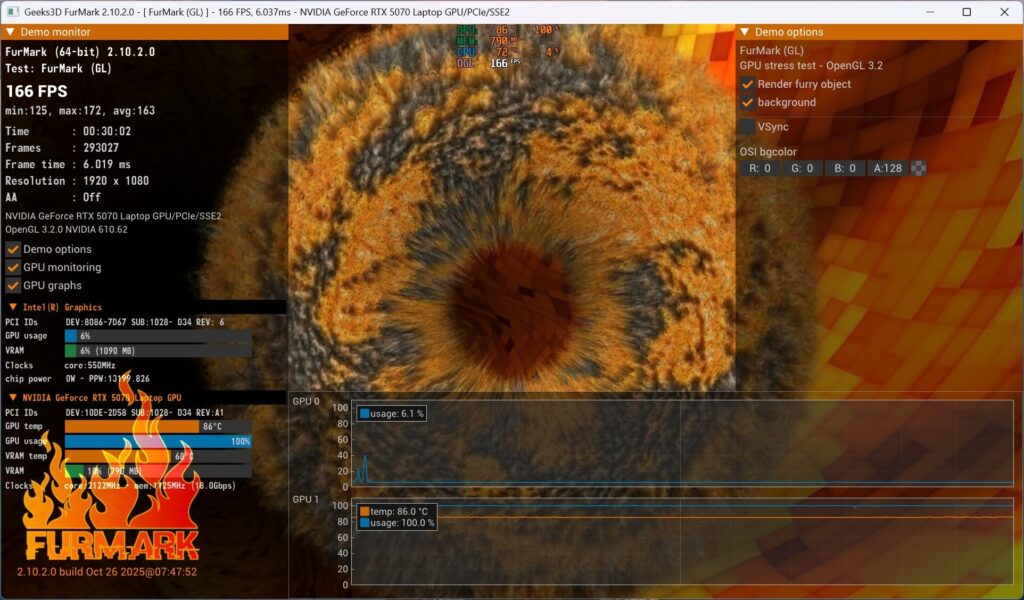Image resolution: width=1024 pixels, height=600 pixels.
Task: Click the Intel VRAM 6% (1090 MB) bar
Action: point(158,351)
